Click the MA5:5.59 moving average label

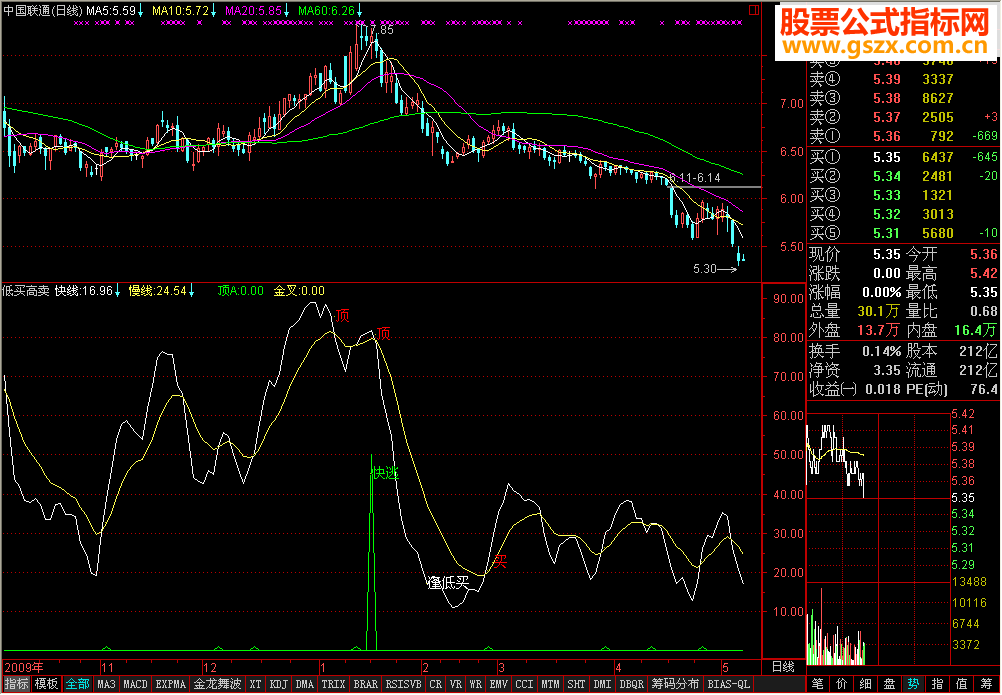[x=111, y=10]
